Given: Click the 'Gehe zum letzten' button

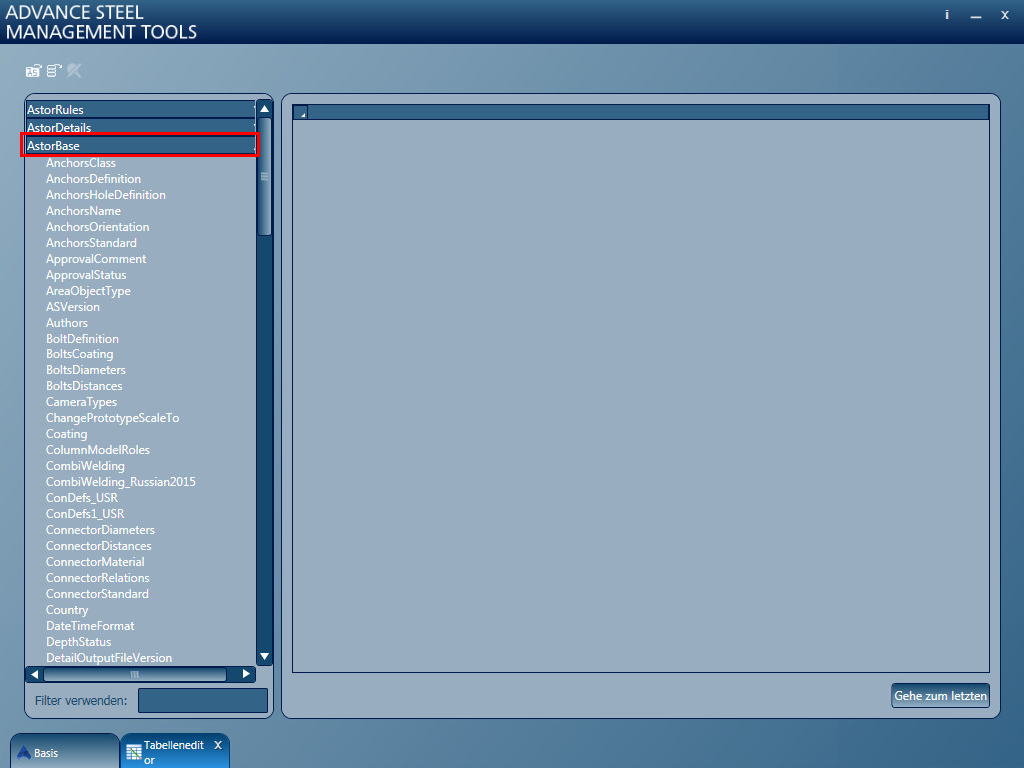Looking at the screenshot, I should coord(940,696).
